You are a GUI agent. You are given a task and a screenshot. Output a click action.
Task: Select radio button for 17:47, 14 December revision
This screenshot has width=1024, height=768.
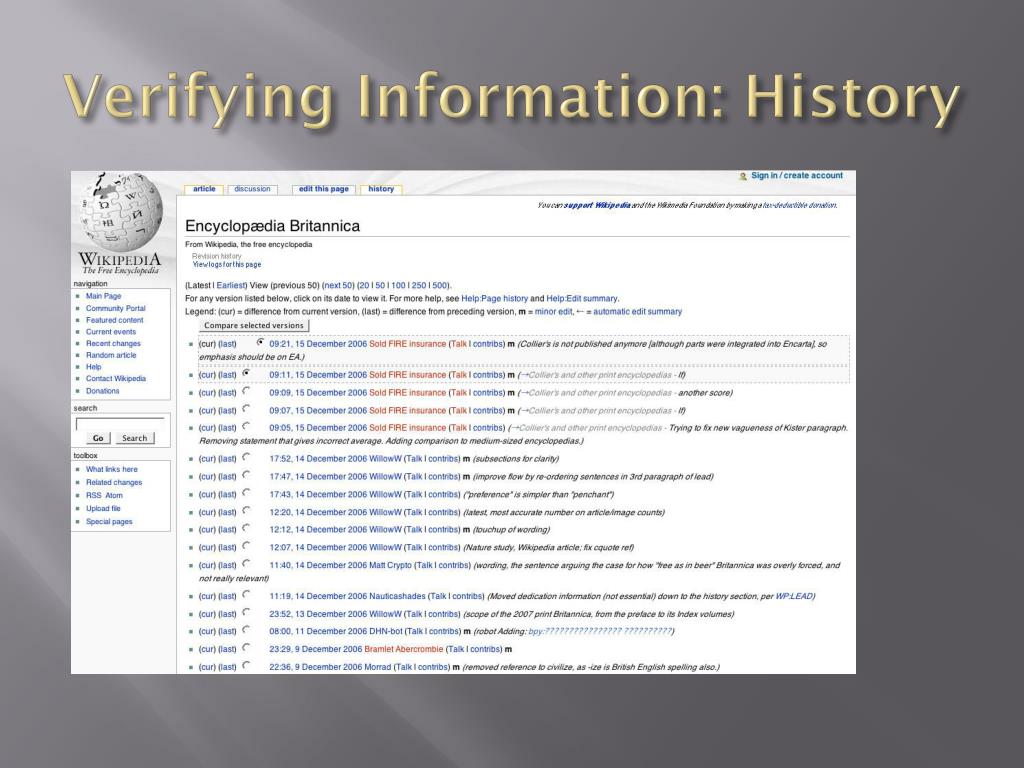click(x=246, y=475)
